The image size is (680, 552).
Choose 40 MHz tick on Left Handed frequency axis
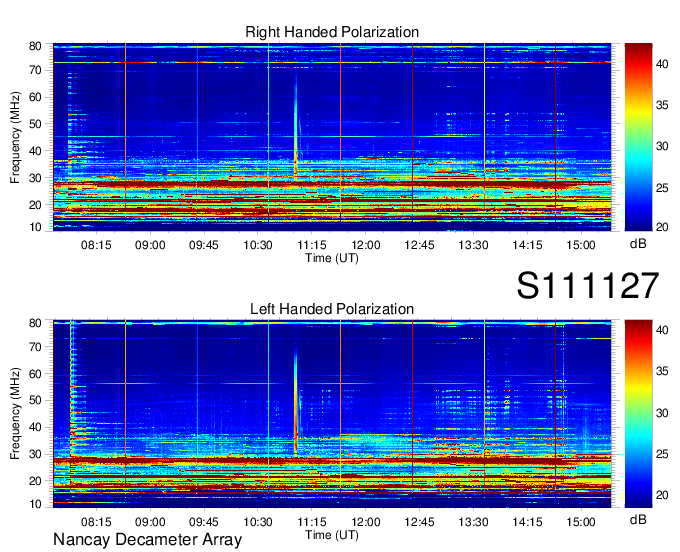pyautogui.click(x=35, y=428)
